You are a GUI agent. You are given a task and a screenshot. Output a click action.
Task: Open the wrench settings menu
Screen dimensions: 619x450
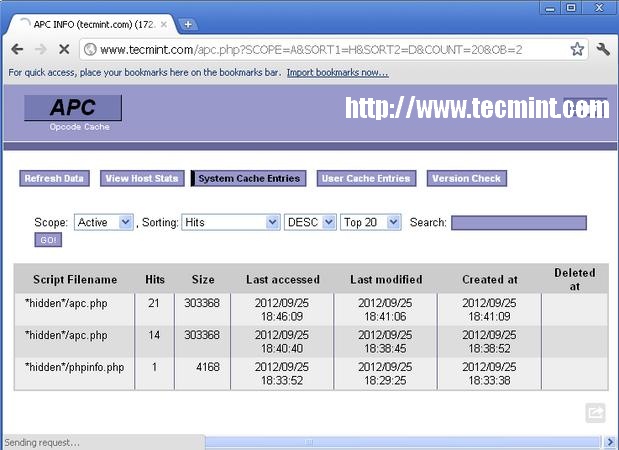[x=603, y=48]
